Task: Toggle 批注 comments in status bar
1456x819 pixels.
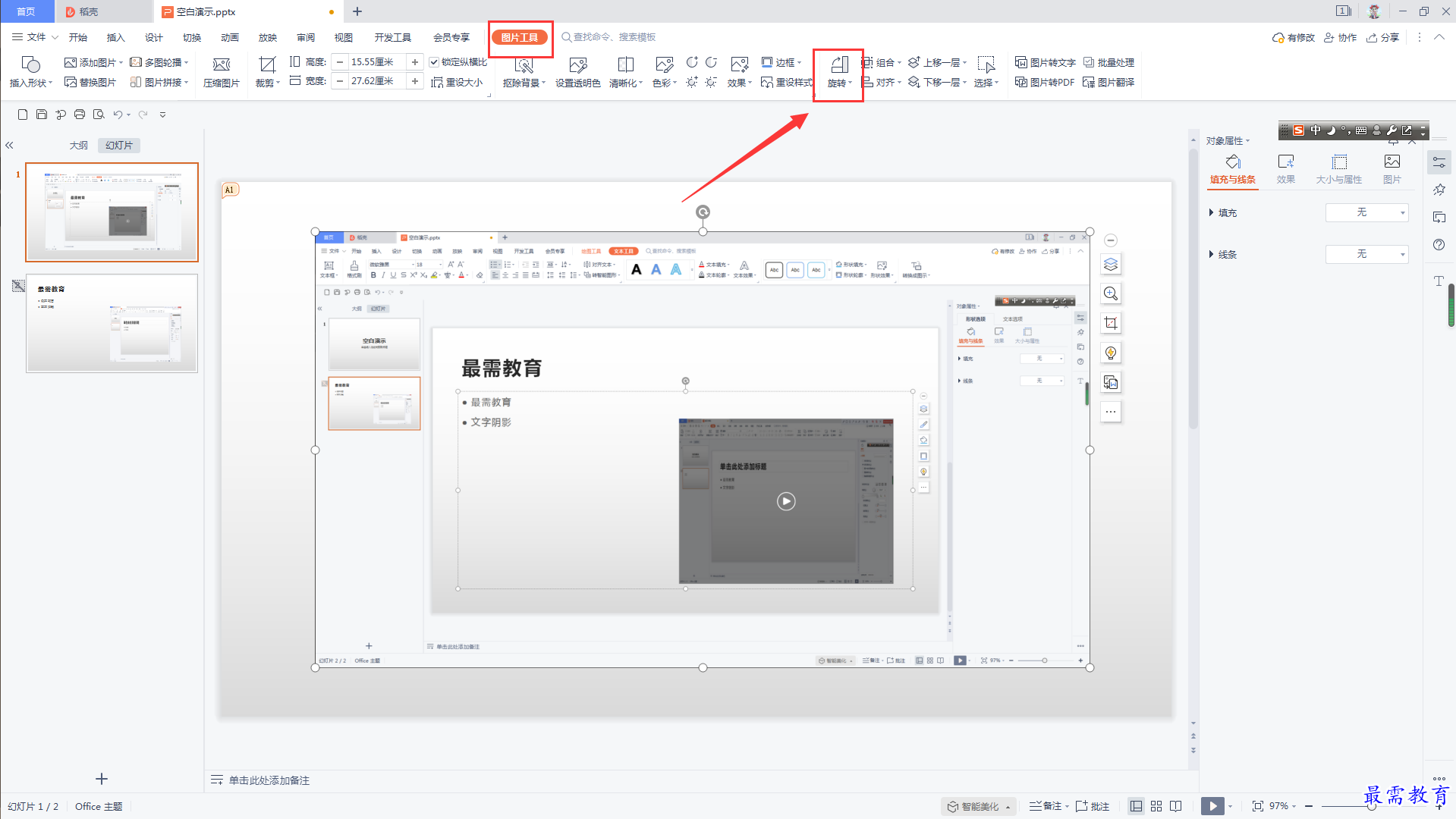Action: (x=1093, y=806)
